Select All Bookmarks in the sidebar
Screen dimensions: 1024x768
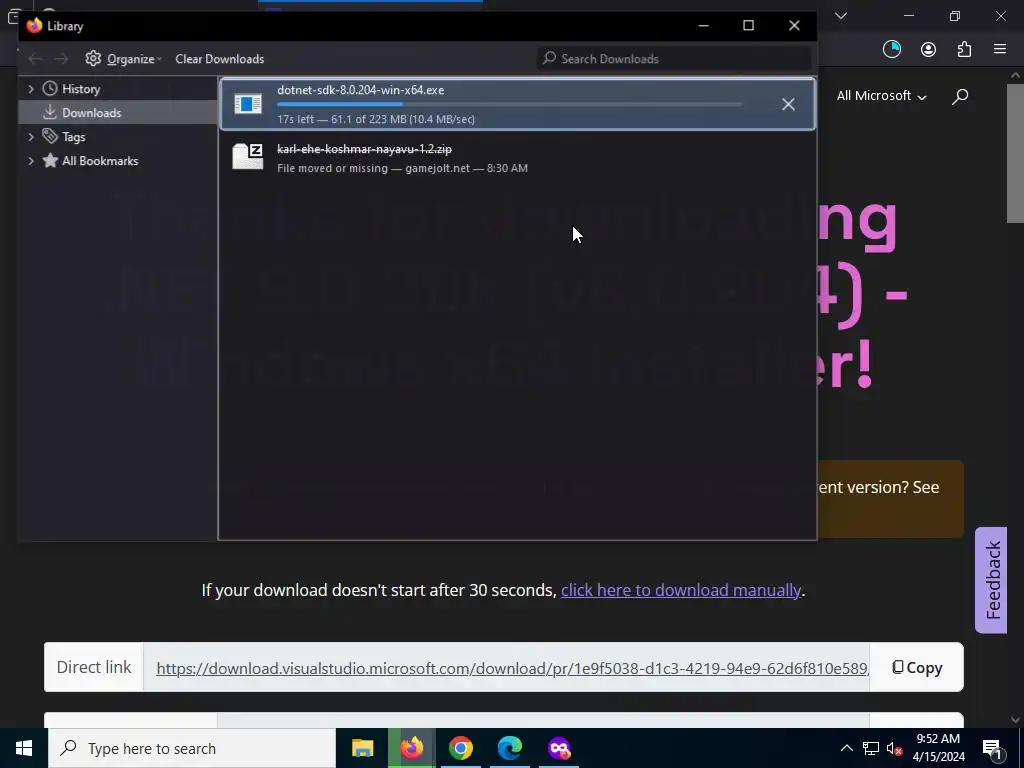click(100, 161)
